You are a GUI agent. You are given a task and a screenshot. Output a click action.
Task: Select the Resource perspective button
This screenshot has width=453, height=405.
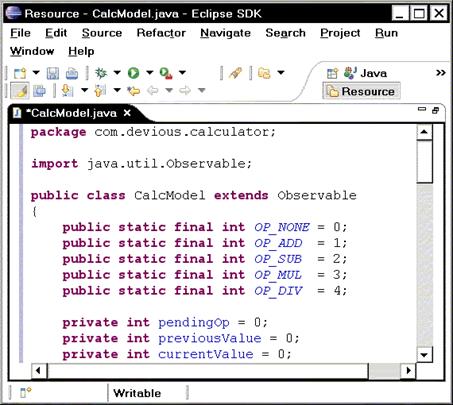(x=361, y=91)
